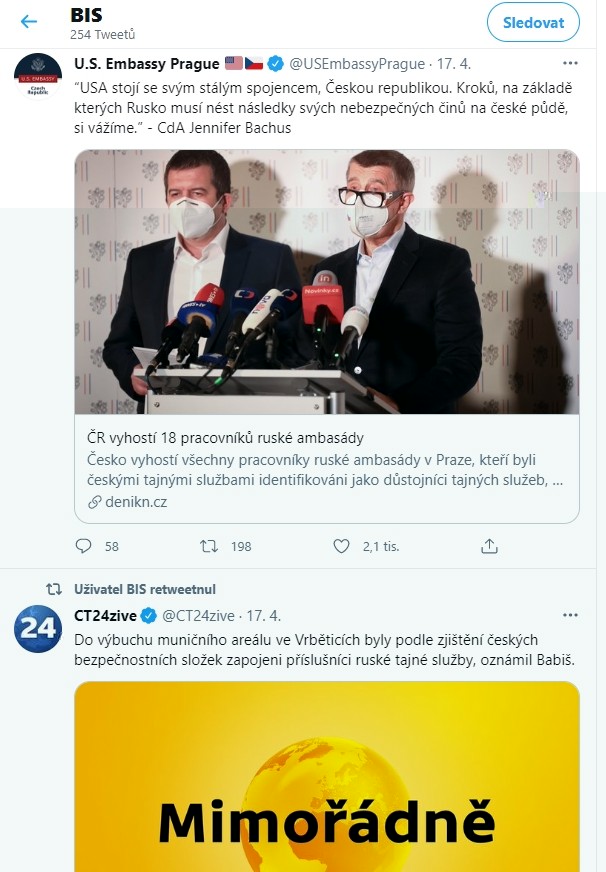Share the U.S. Embassy Prague tweet

[x=490, y=546]
